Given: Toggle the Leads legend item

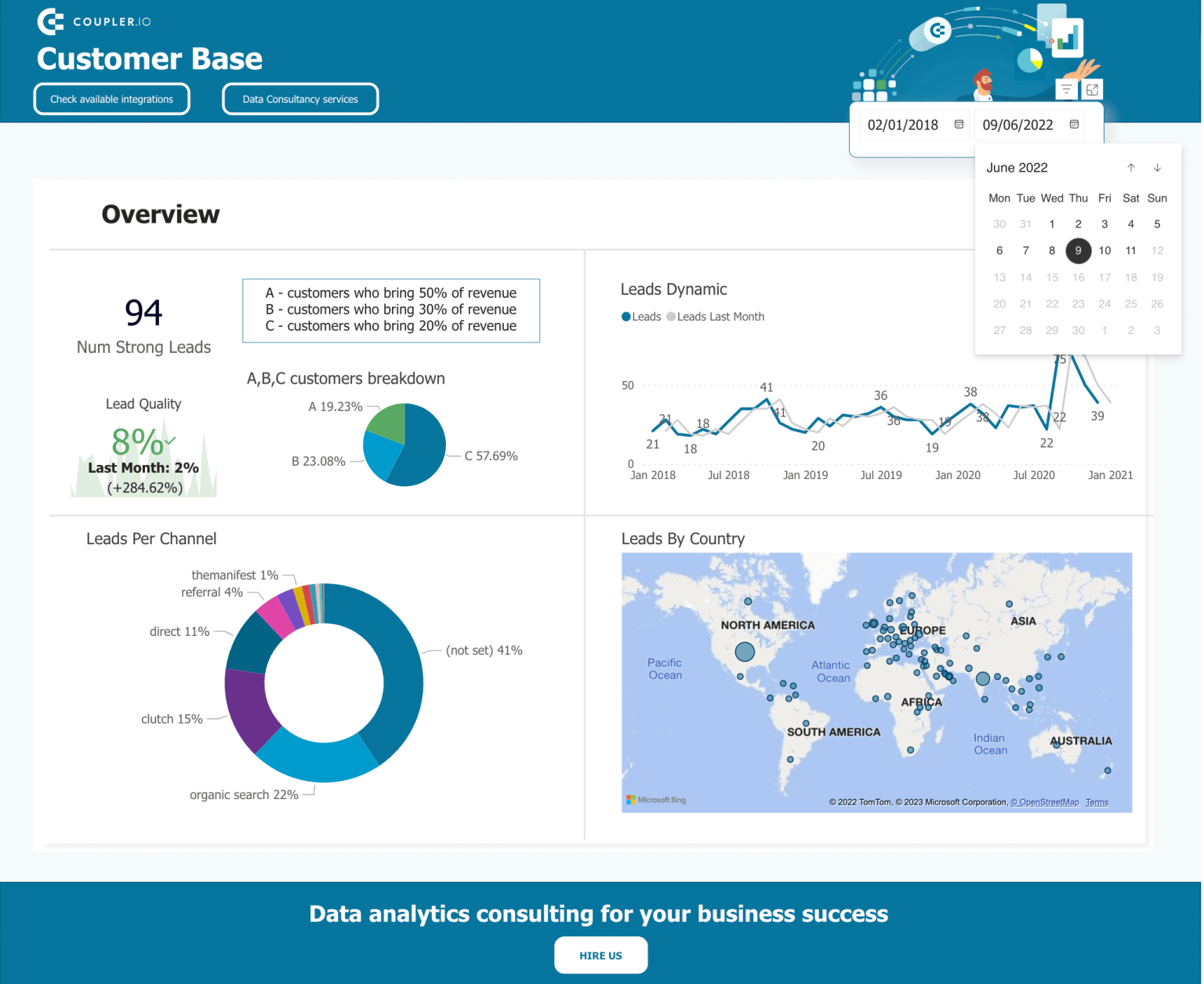Looking at the screenshot, I should coord(641,316).
